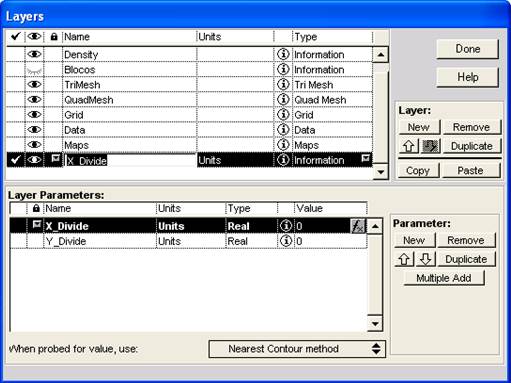Viewport: 511px width, 383px height.
Task: Click parameters list scroll up arrow
Action: click(x=375, y=227)
